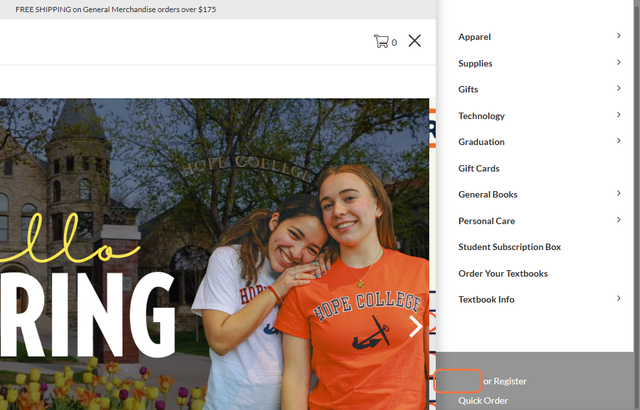Expand the Gifts submenu chevron
The image size is (640, 410).
(619, 88)
